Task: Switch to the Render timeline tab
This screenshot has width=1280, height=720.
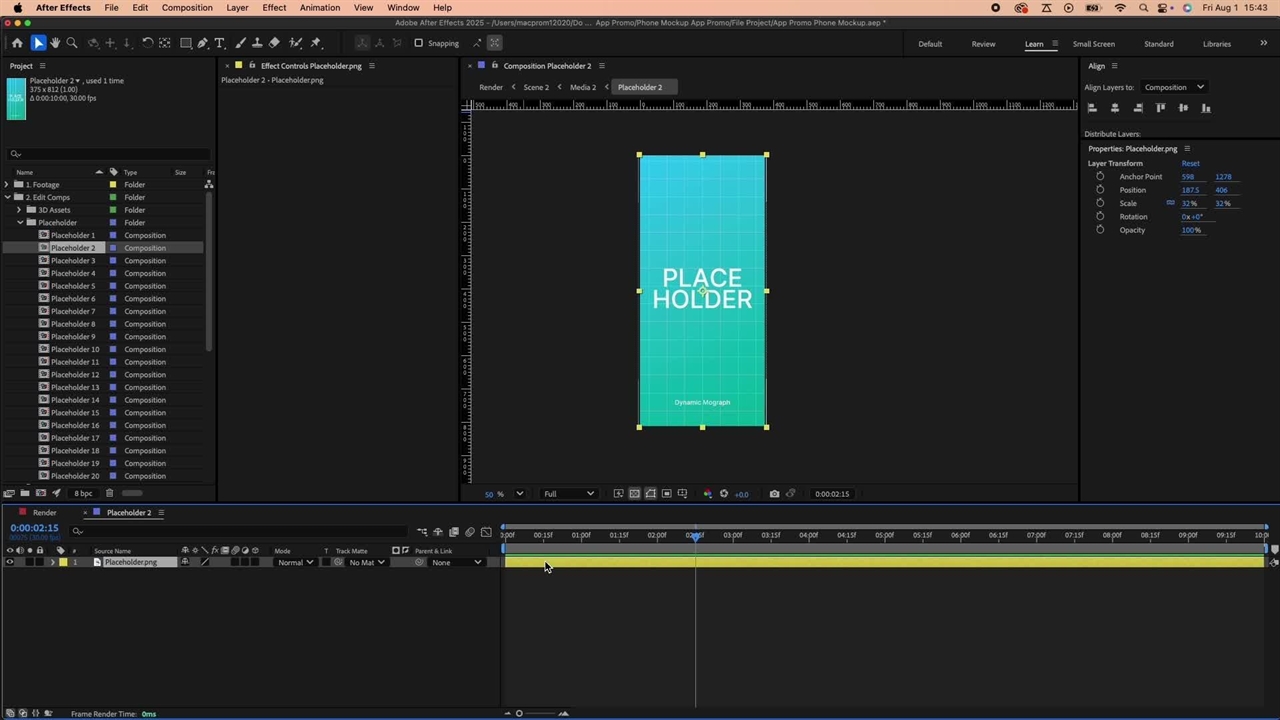Action: tap(44, 513)
